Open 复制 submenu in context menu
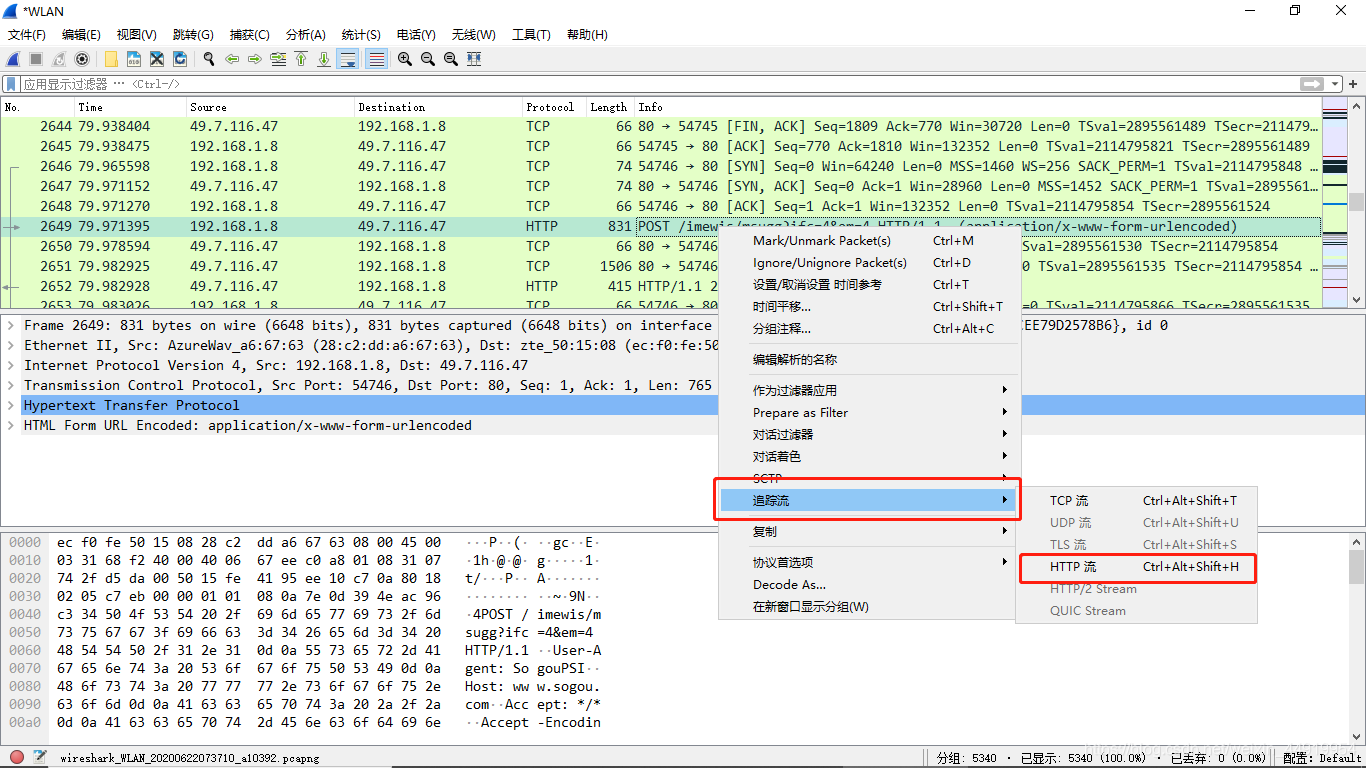This screenshot has height=768, width=1366. click(869, 531)
